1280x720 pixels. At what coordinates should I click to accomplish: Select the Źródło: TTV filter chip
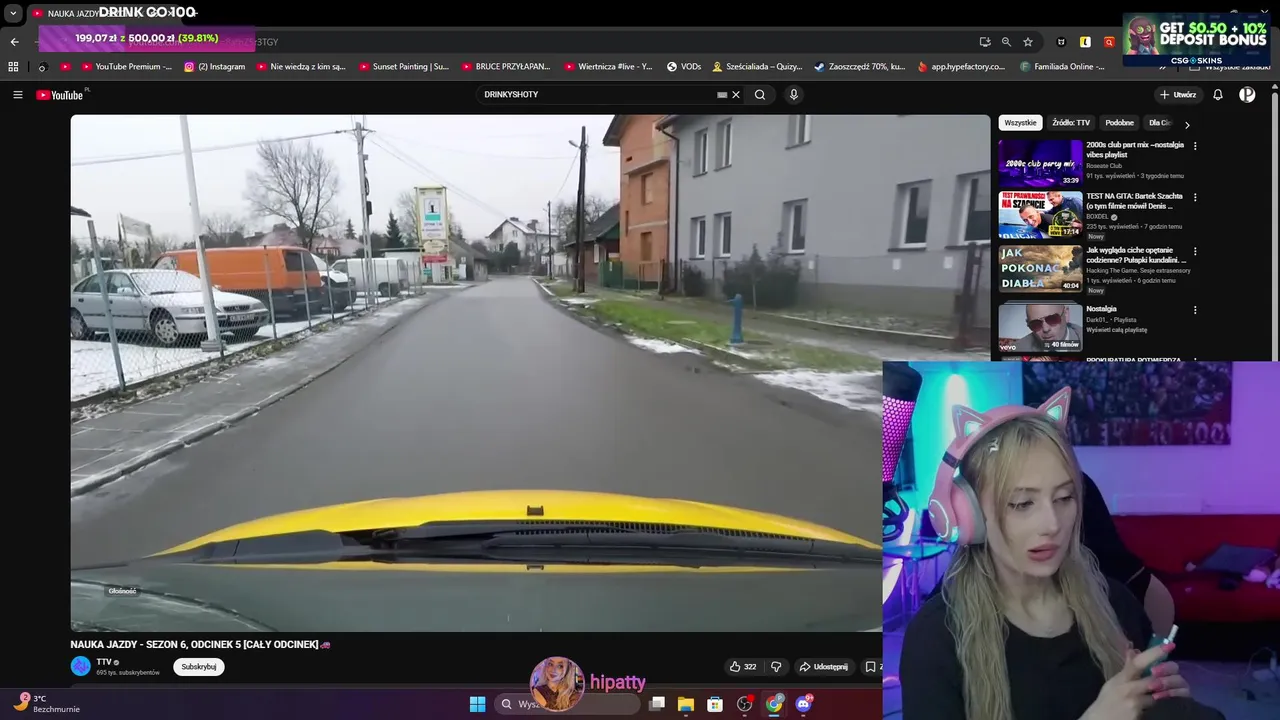(x=1071, y=123)
